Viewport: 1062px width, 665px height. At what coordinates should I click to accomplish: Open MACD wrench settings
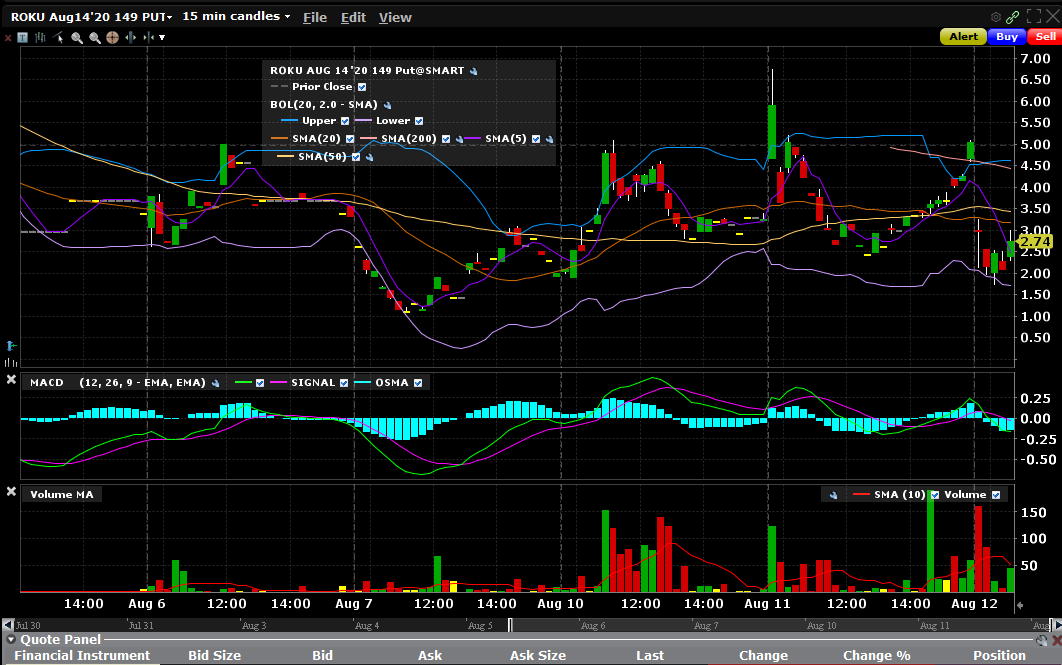point(215,383)
